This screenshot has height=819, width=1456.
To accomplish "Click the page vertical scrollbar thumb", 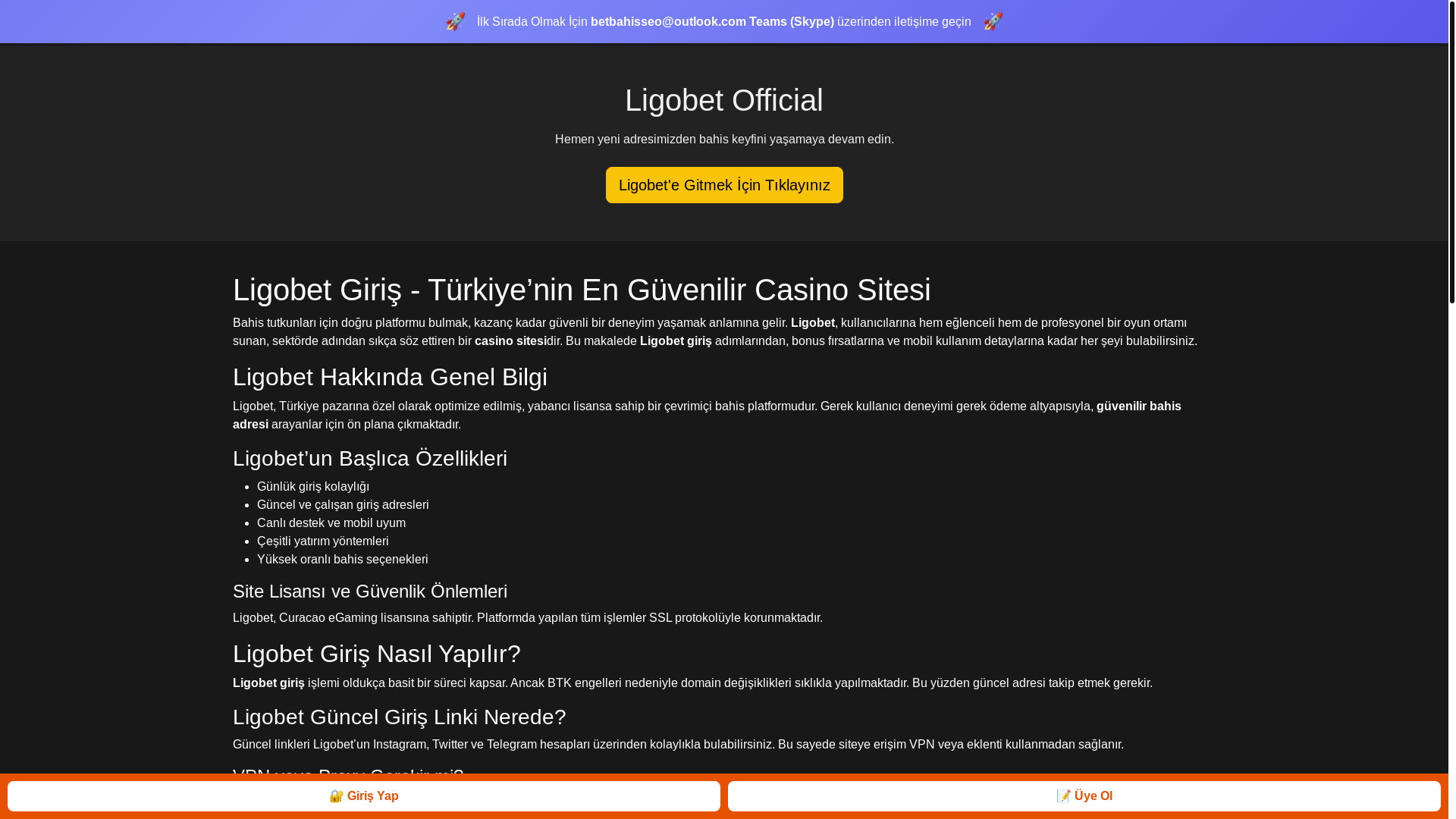I will tap(1451, 152).
